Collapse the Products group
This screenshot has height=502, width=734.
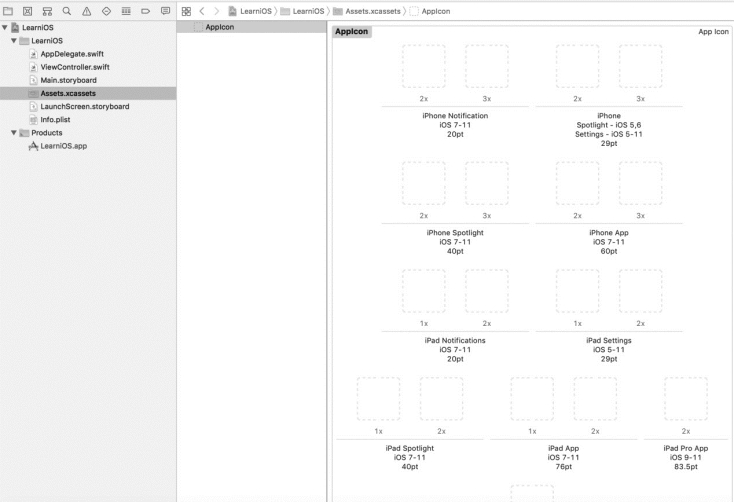click(x=14, y=133)
